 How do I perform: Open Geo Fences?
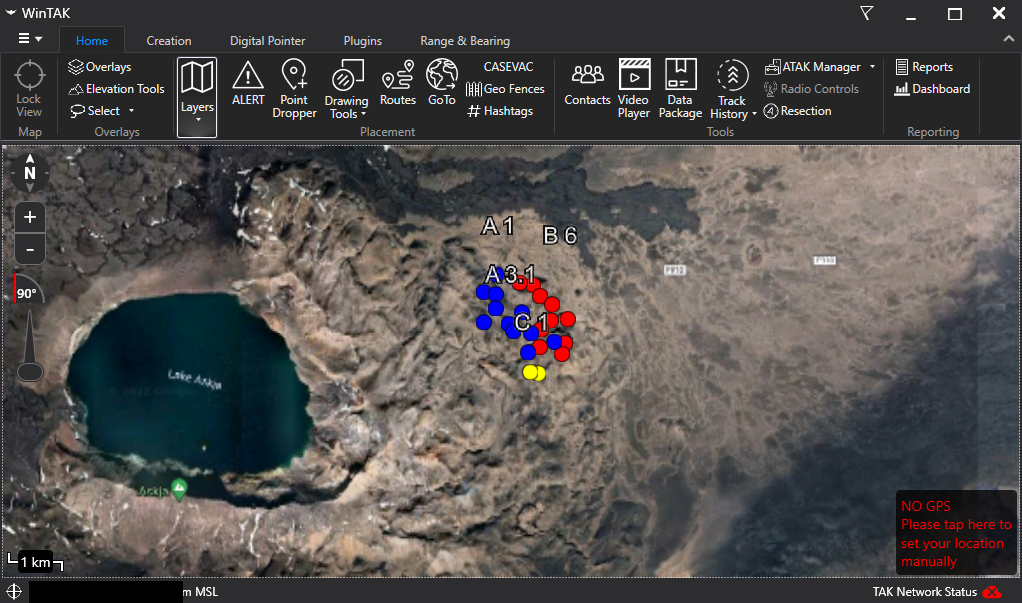point(505,89)
